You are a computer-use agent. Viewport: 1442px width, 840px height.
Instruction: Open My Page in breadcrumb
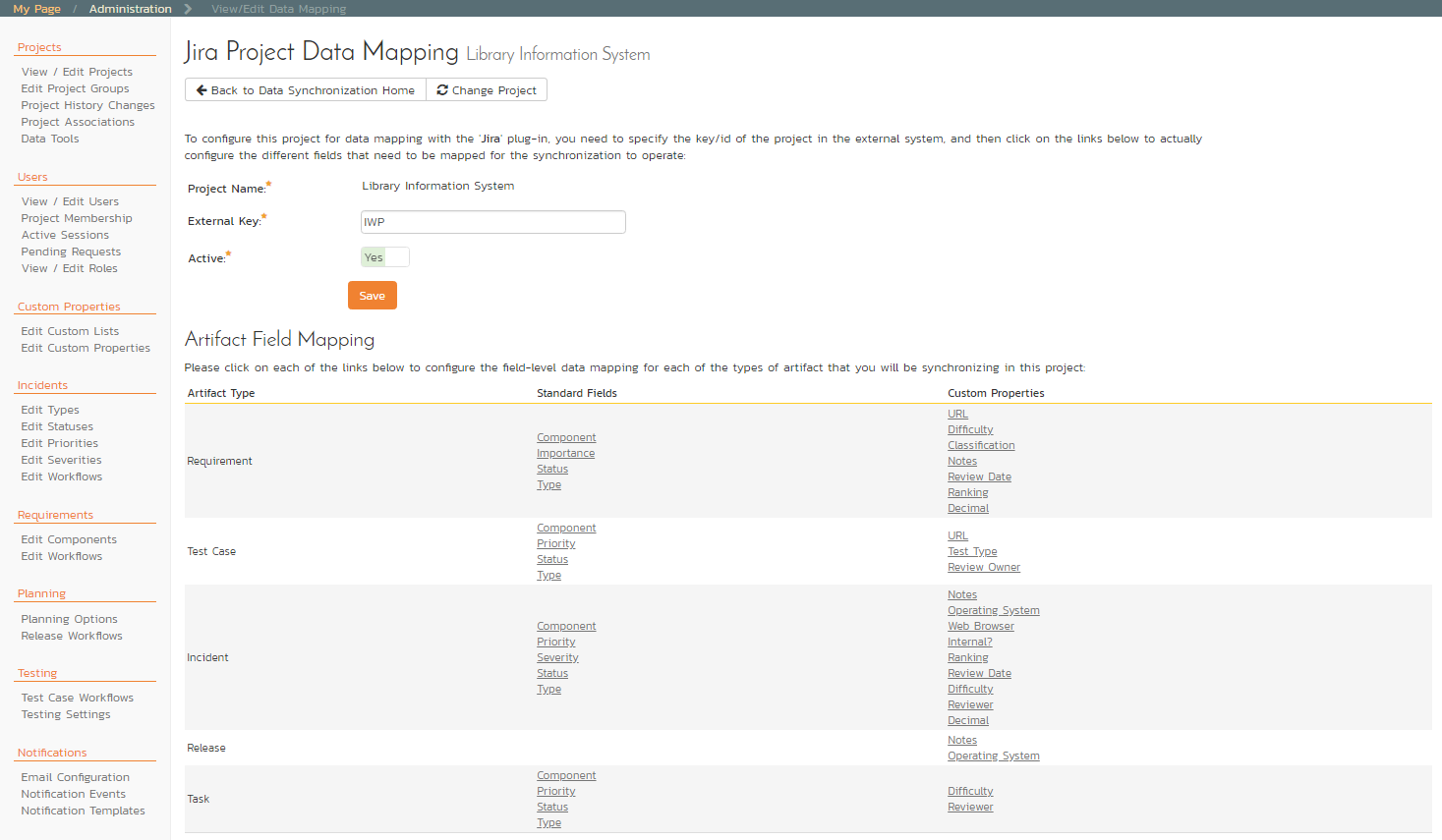[x=36, y=9]
